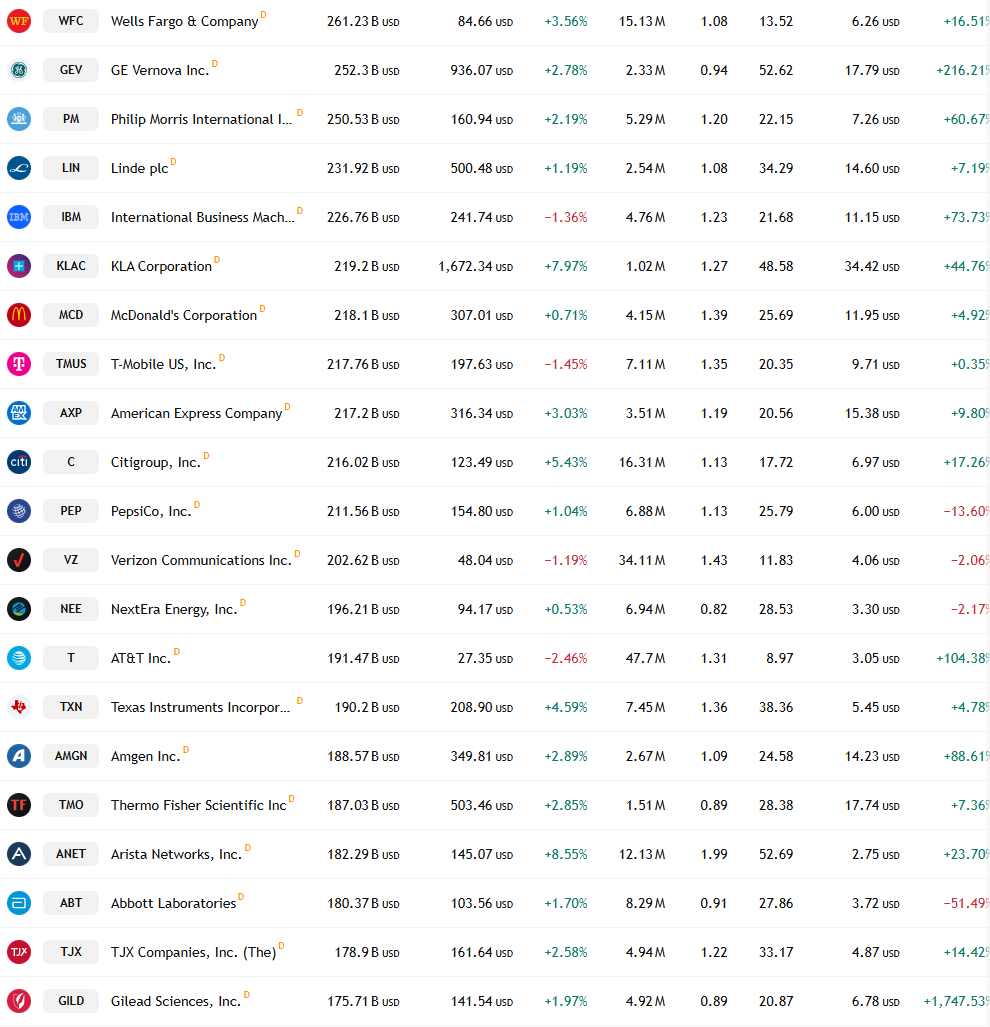Click the delayed-data D marker beside Wells Fargo
Viewport: 990px width, 1027px height.
tap(263, 14)
